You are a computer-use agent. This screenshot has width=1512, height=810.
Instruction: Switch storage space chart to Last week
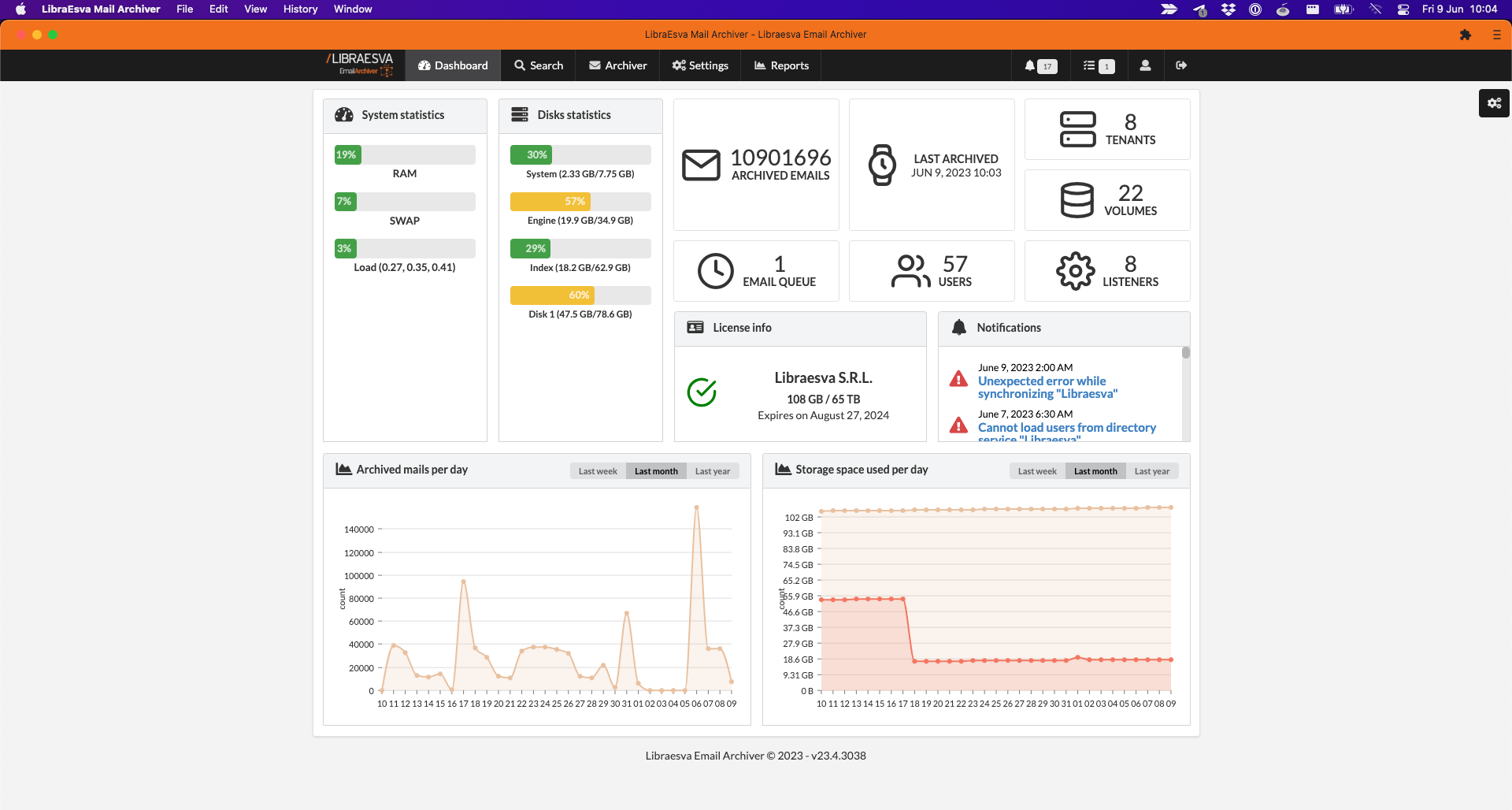(1037, 471)
